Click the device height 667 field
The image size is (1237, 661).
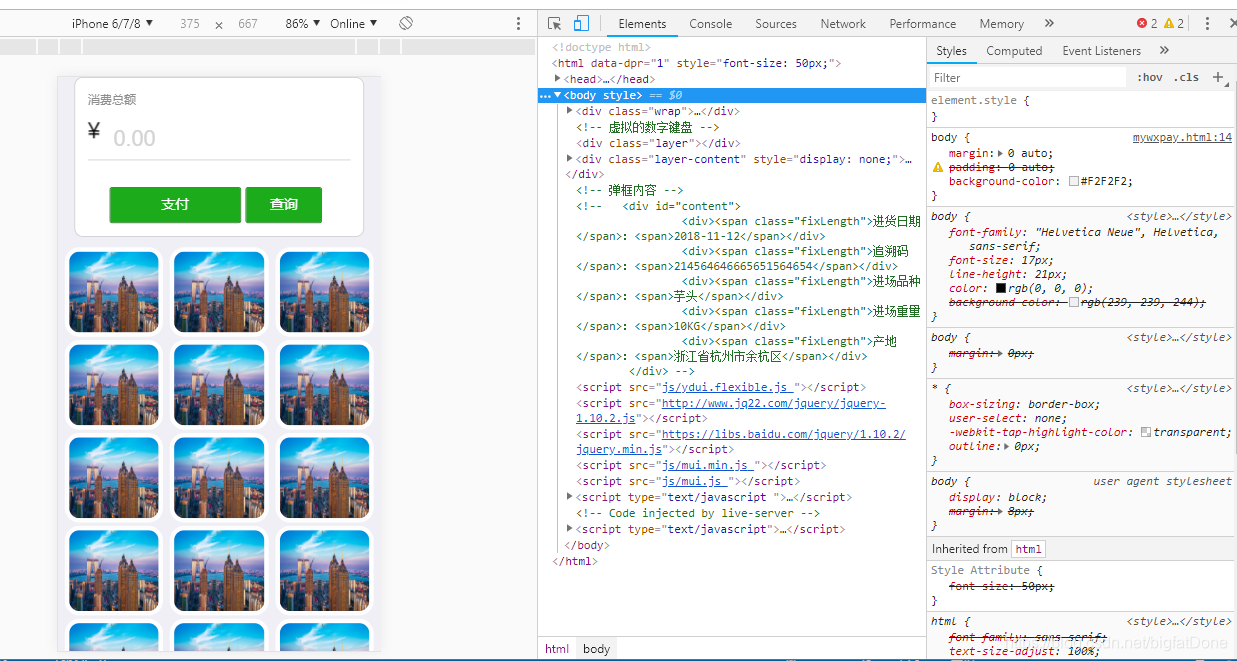click(x=248, y=23)
